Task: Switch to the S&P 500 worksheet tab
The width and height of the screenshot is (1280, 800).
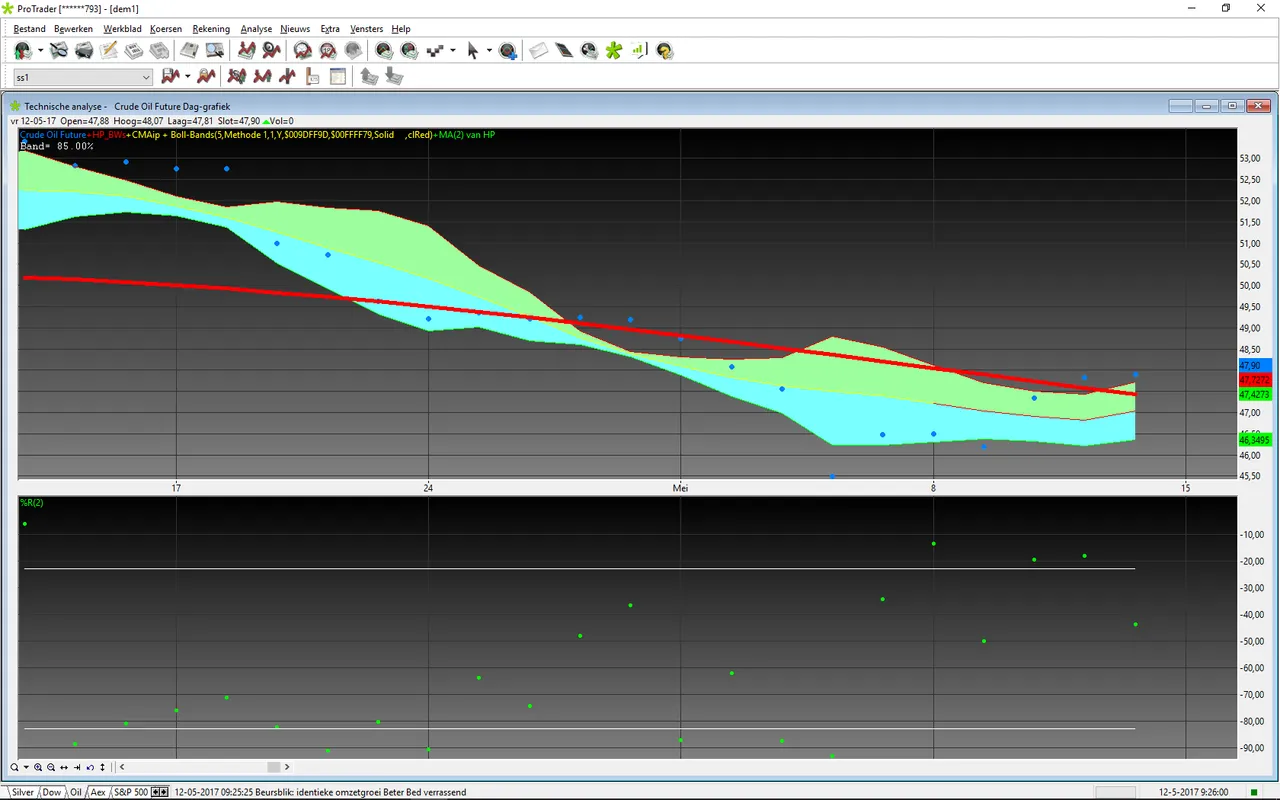Action: pos(131,792)
